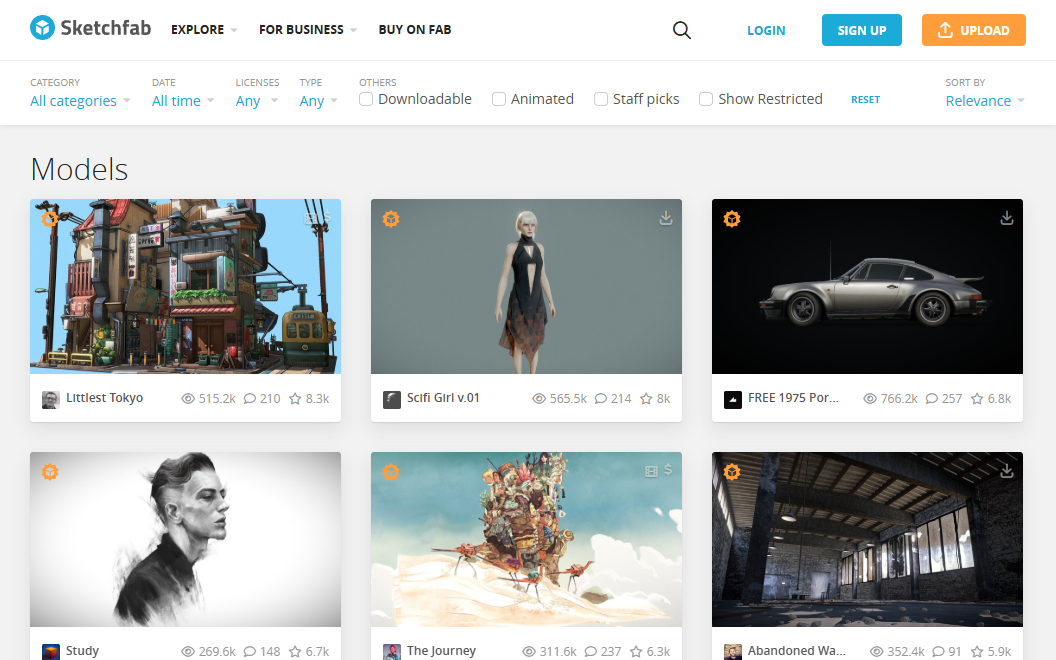Click the Sketchfab logo
Screen dimensions: 1056x660
[x=90, y=29]
